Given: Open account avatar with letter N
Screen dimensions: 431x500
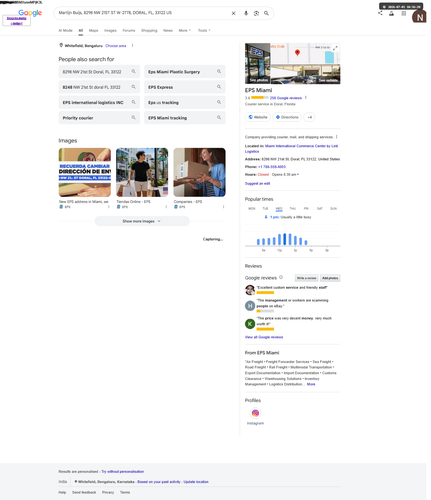Looking at the screenshot, I should pos(419,17).
